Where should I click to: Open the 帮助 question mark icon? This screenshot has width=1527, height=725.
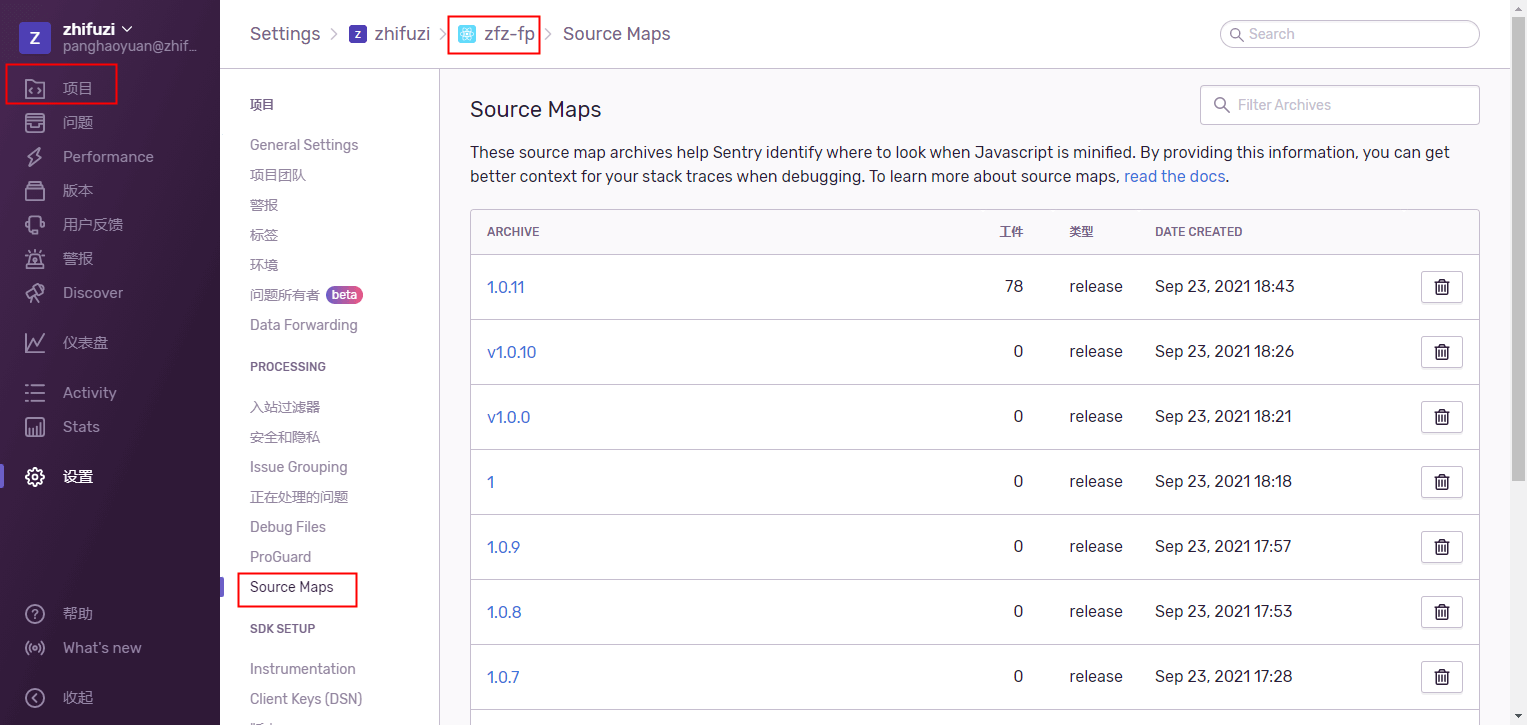click(x=35, y=614)
